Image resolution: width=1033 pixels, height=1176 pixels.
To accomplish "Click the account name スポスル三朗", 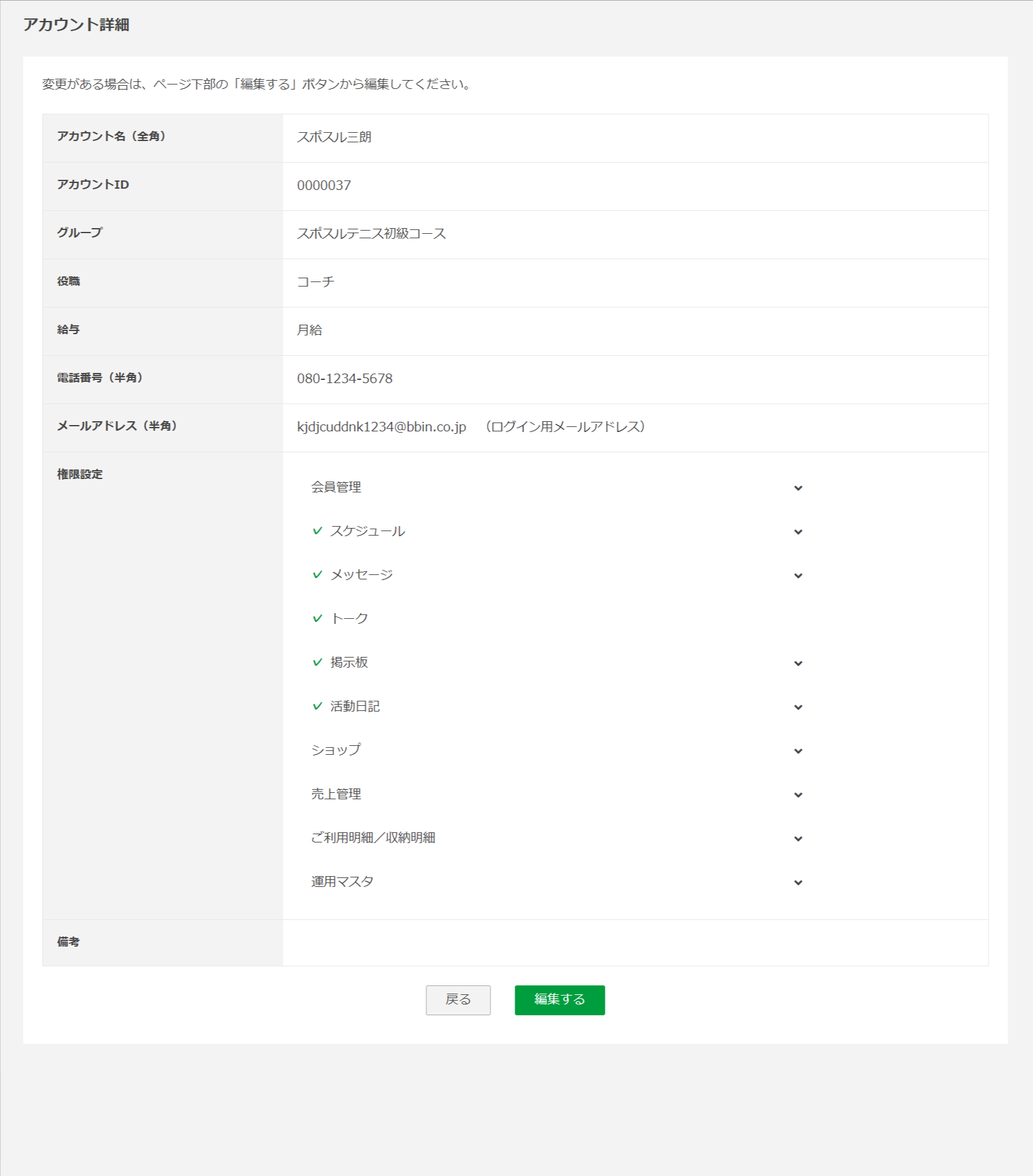I will tap(334, 137).
